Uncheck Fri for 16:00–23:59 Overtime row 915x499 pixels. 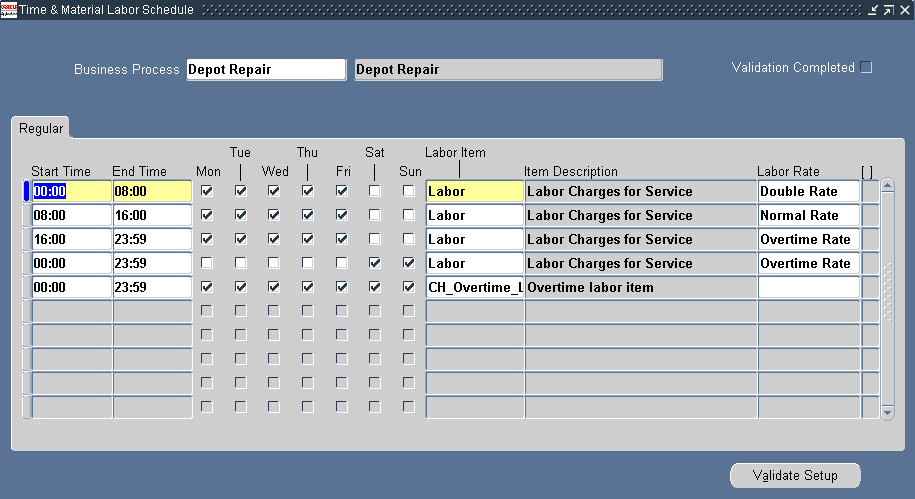coord(342,239)
